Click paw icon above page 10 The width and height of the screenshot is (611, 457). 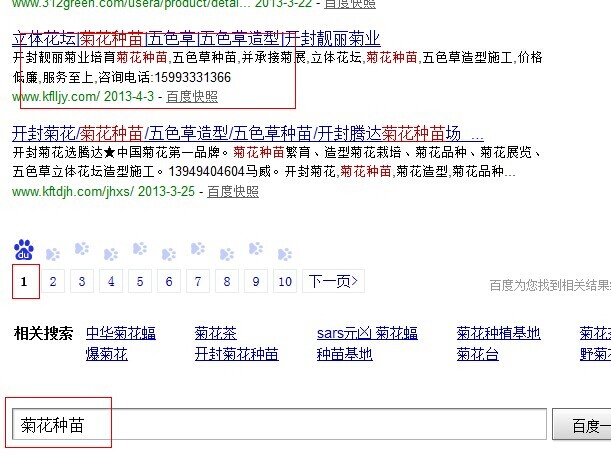point(285,254)
